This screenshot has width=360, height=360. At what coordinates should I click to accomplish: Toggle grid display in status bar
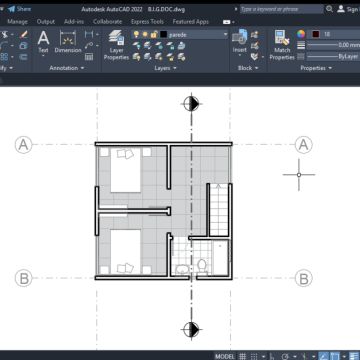click(243, 356)
